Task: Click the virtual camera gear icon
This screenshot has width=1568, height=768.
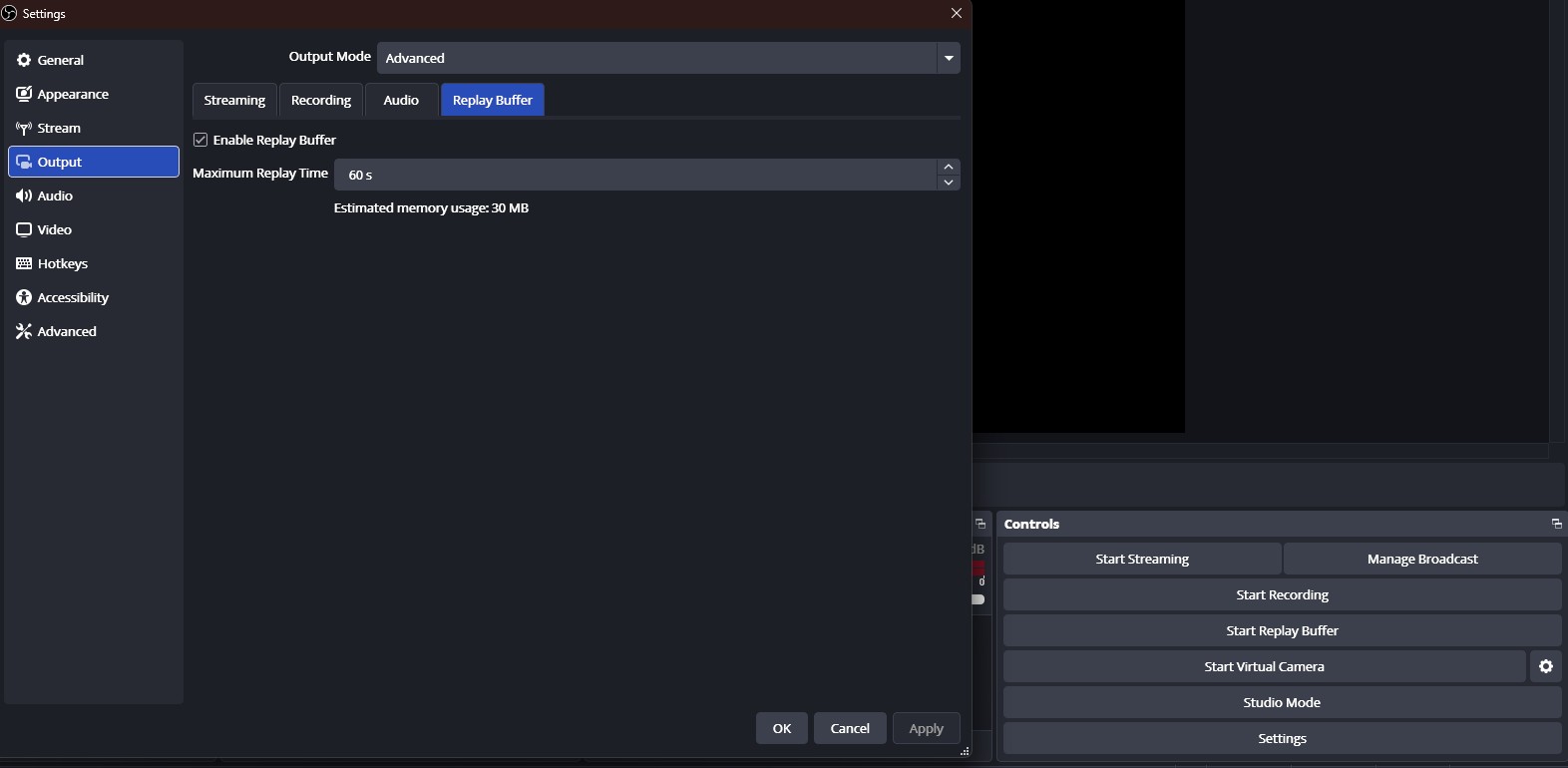Action: tap(1546, 666)
